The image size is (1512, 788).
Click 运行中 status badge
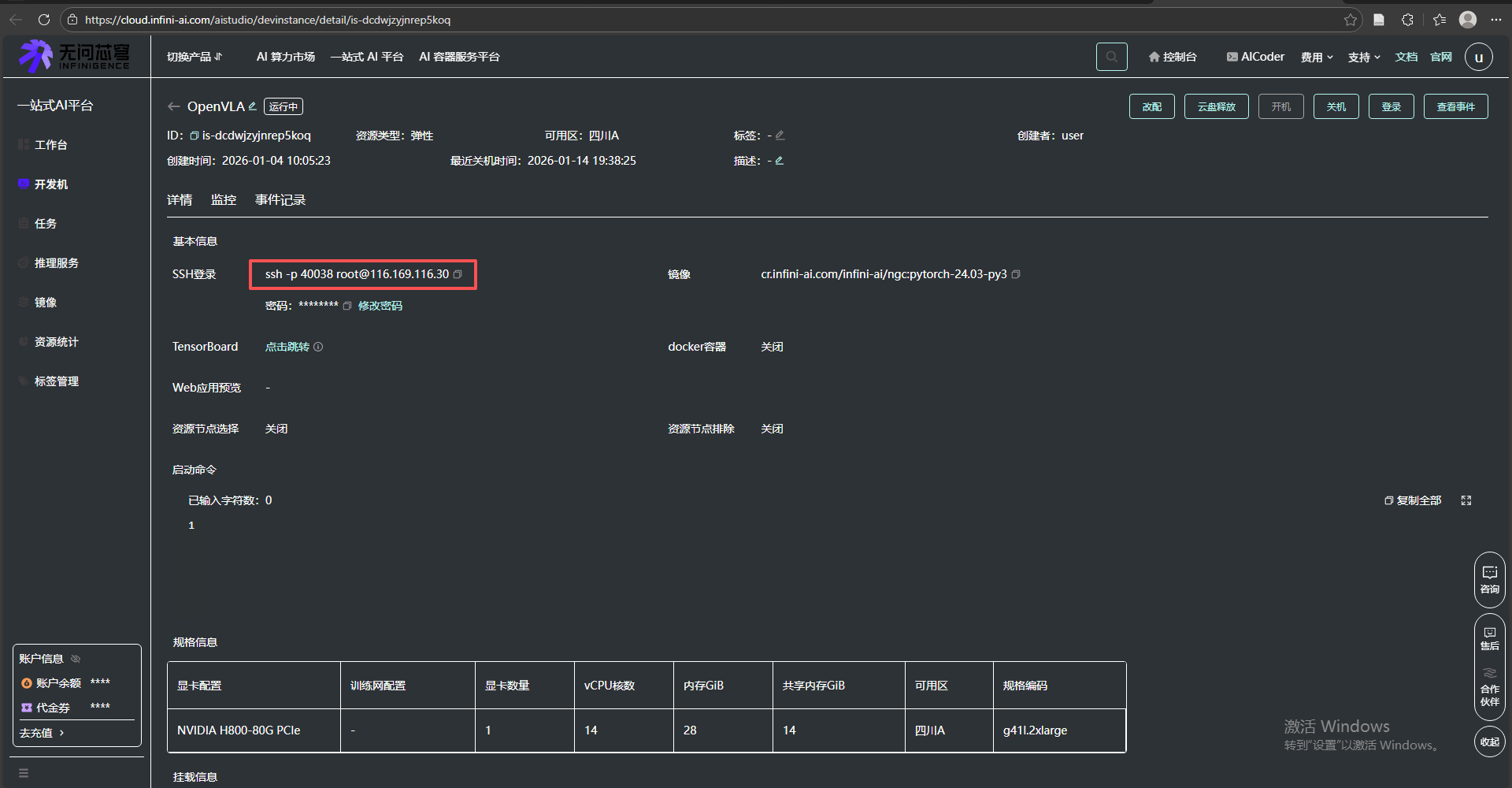point(283,106)
